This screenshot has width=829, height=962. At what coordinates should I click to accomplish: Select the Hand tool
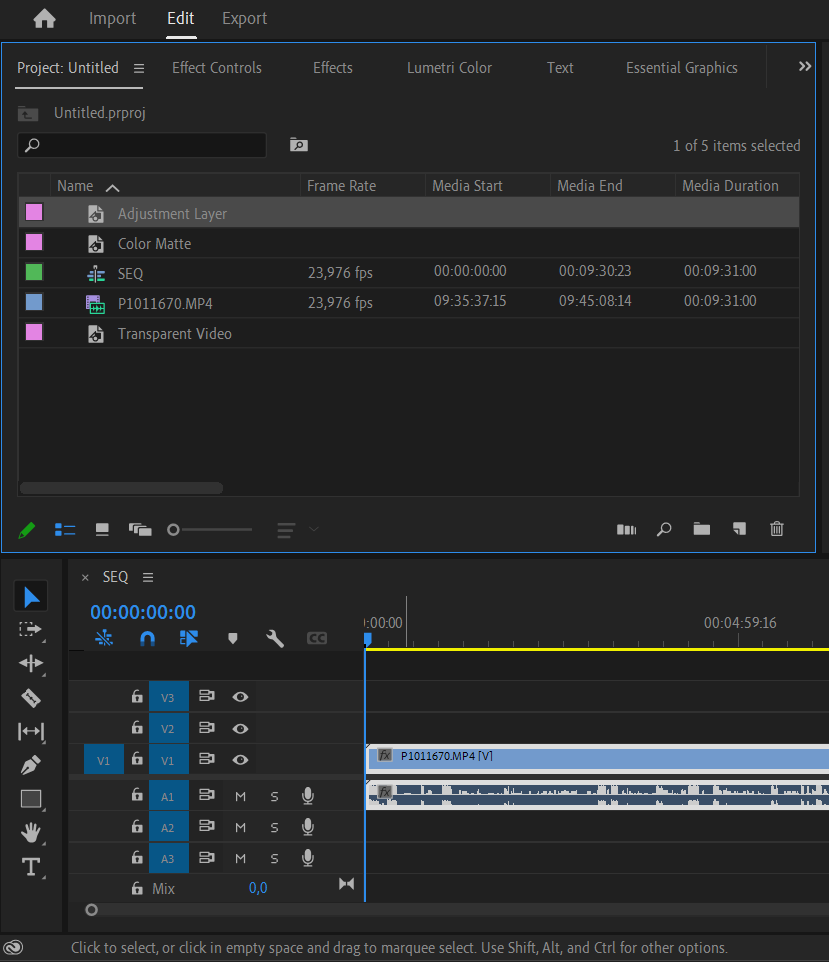31,832
